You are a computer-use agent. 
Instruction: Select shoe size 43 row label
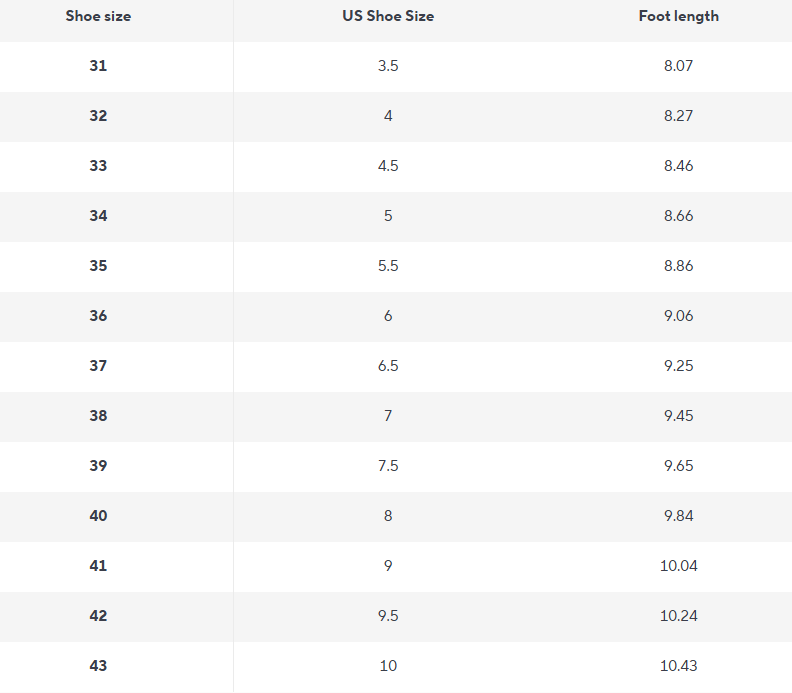click(x=98, y=666)
